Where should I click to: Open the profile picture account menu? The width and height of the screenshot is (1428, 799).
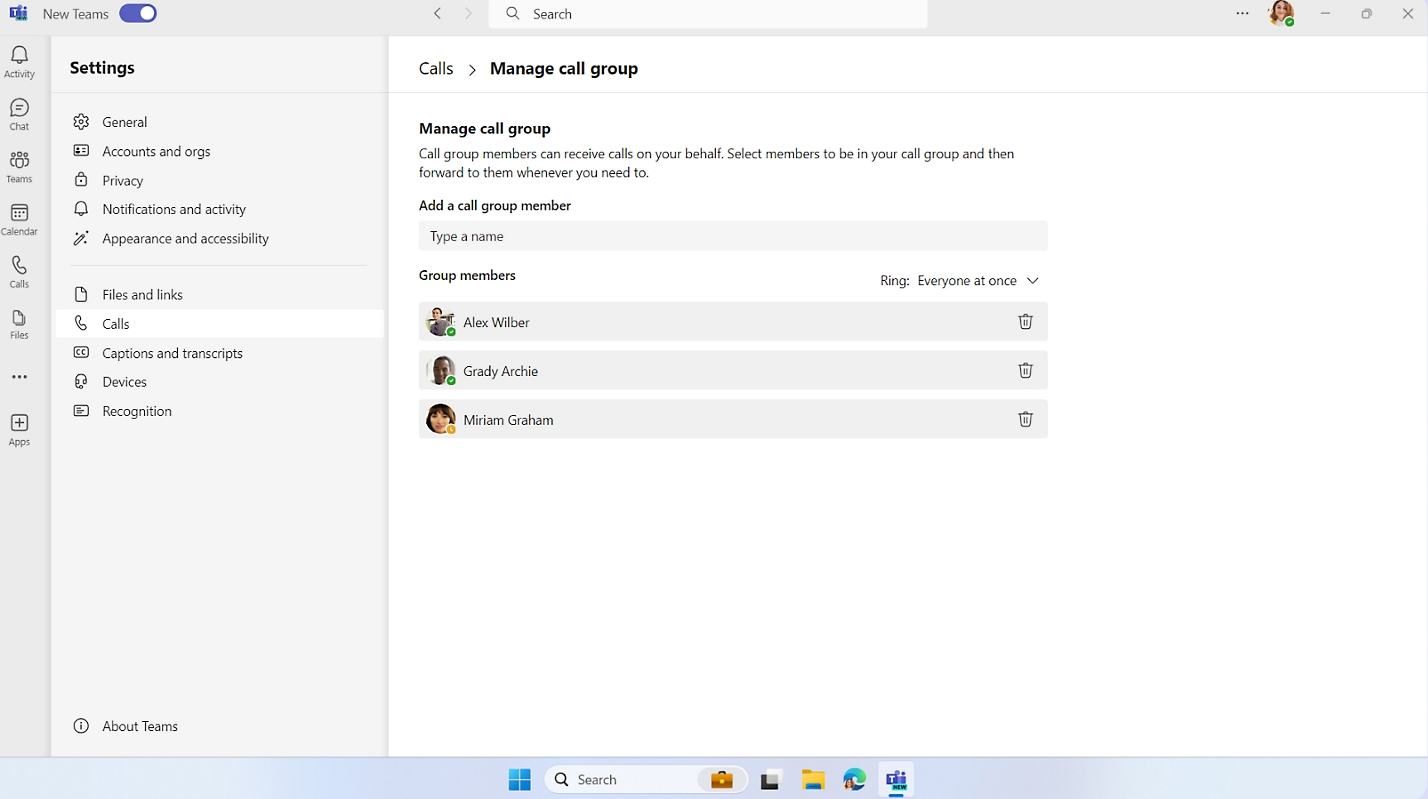pyautogui.click(x=1281, y=14)
